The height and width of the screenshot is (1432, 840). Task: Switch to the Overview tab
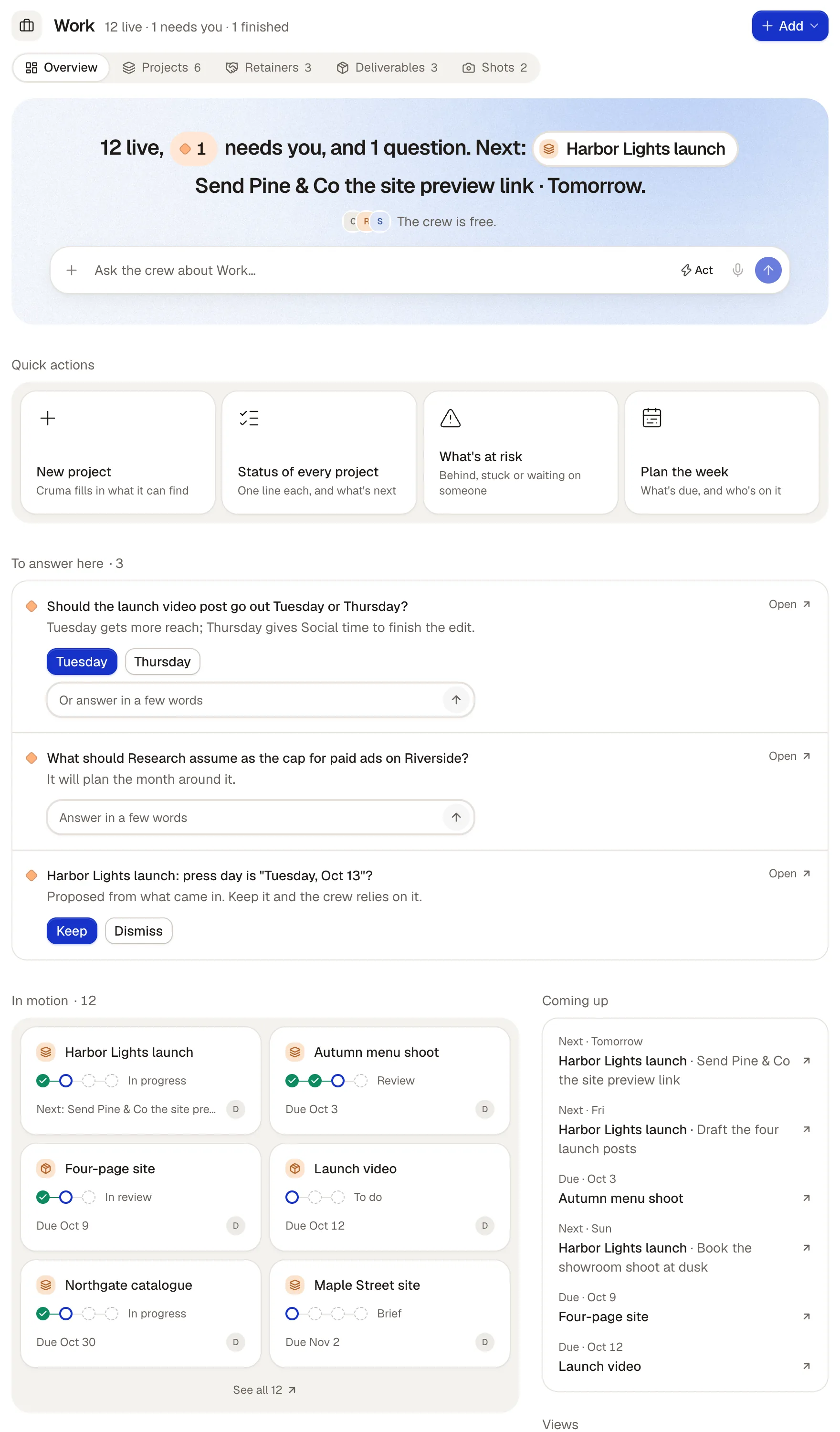[x=62, y=68]
